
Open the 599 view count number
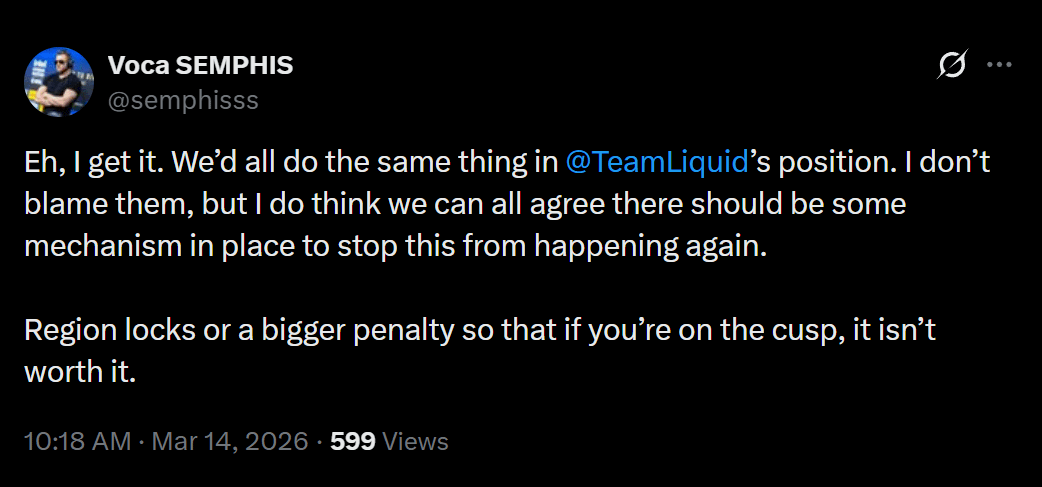(352, 441)
